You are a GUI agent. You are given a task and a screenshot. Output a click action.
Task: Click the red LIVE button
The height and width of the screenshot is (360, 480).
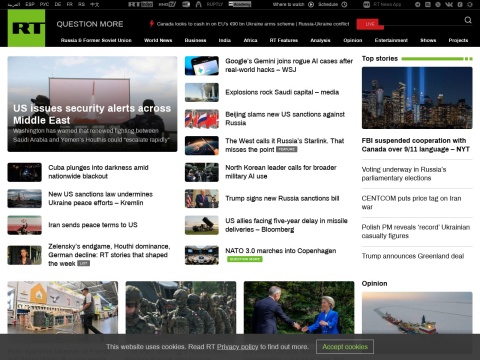pyautogui.click(x=370, y=24)
